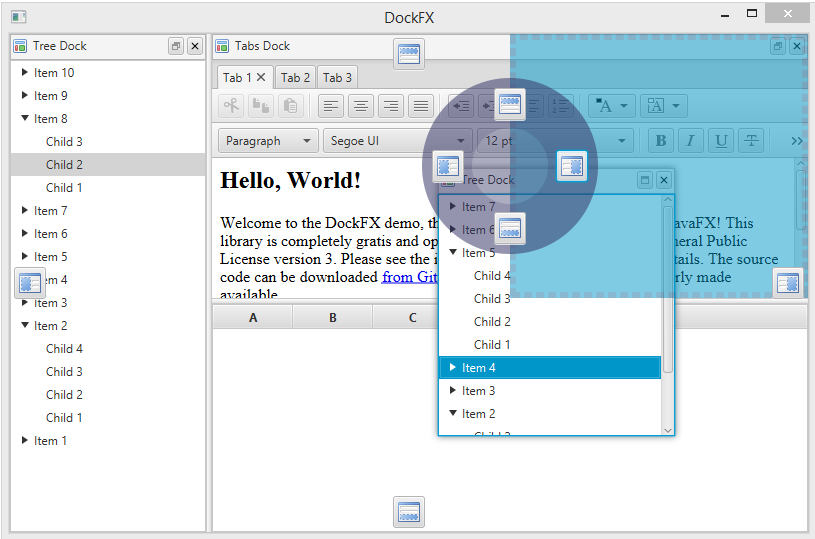
Task: Collapse Item 8 in left tree
Action: pyautogui.click(x=24, y=118)
